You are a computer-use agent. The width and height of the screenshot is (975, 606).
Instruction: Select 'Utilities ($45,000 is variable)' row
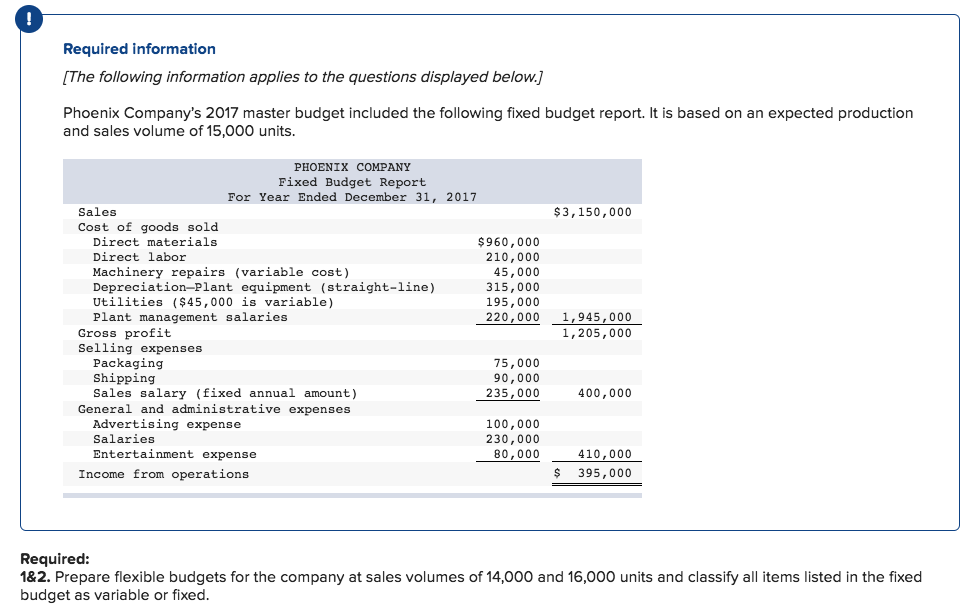213,302
